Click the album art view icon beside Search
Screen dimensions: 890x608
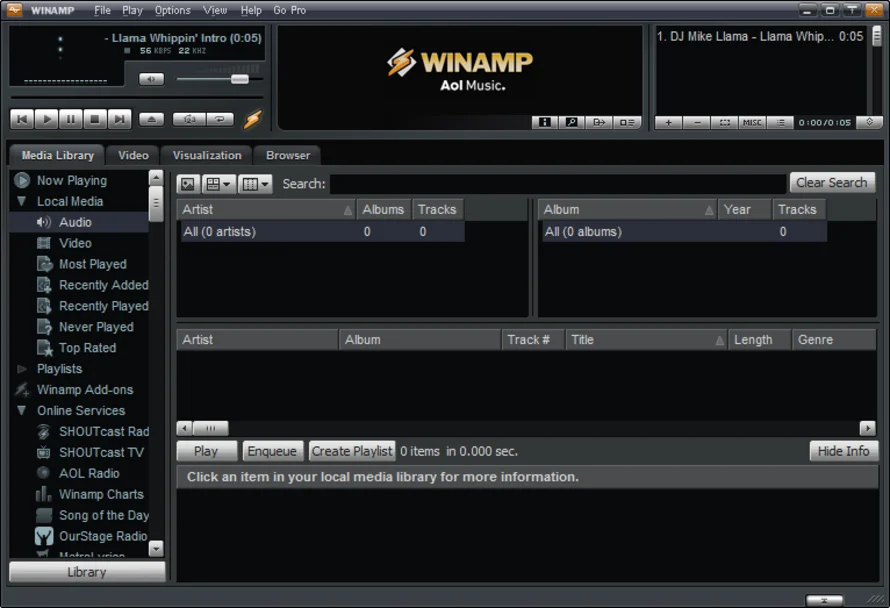(x=188, y=184)
